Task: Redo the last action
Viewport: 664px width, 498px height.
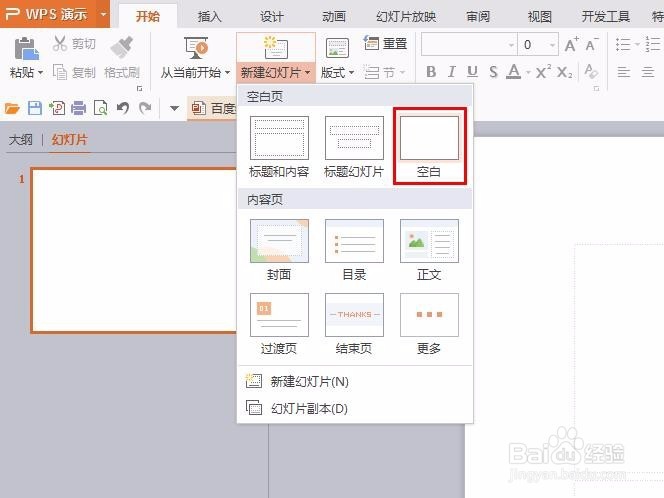Action: 145,108
